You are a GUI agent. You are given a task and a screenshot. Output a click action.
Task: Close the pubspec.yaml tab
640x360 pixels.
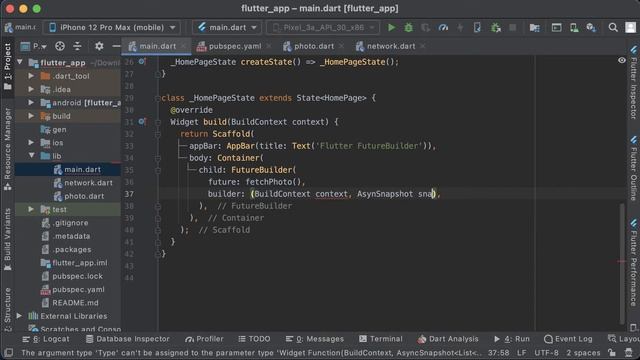click(269, 46)
